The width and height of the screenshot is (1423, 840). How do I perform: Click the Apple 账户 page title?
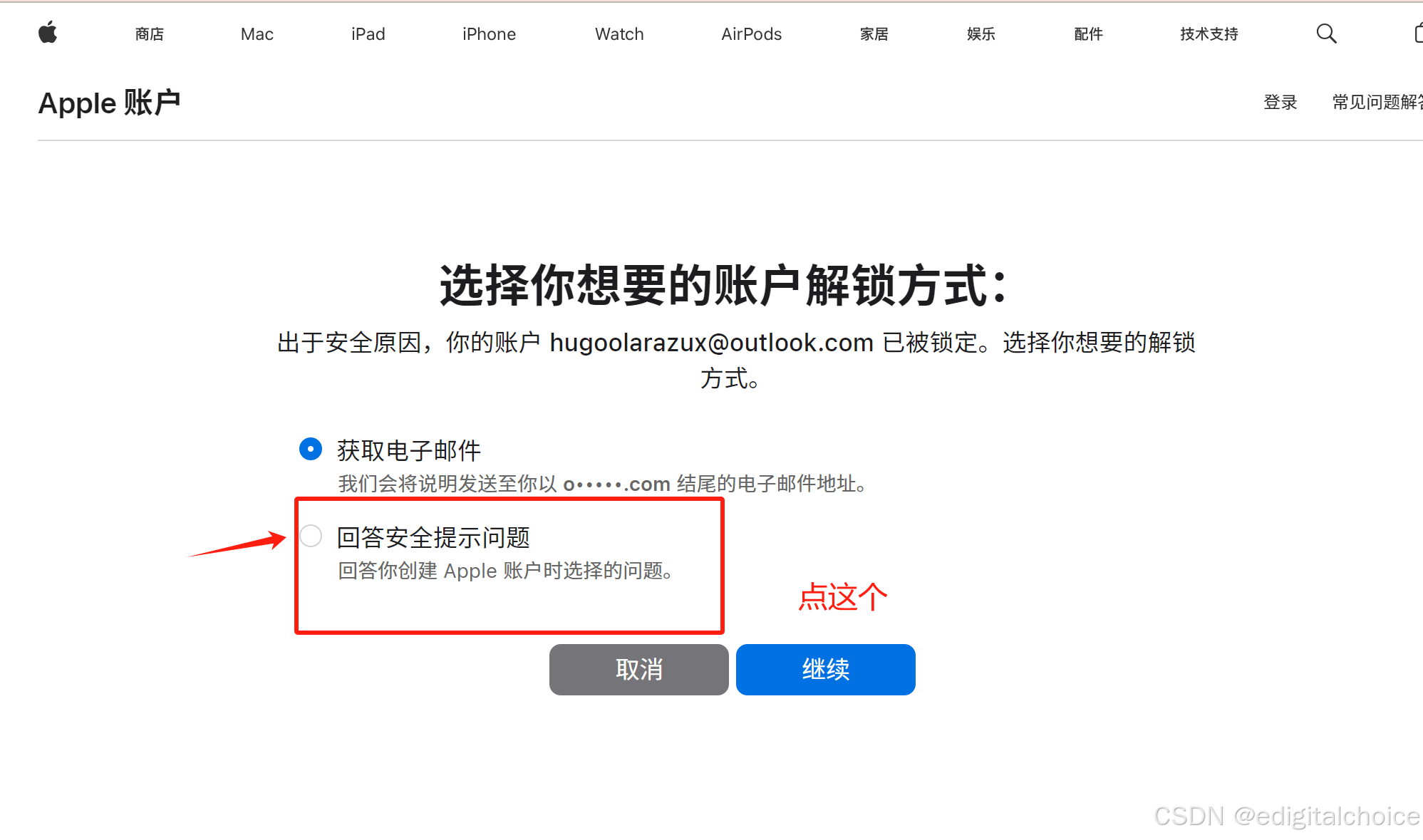[109, 103]
